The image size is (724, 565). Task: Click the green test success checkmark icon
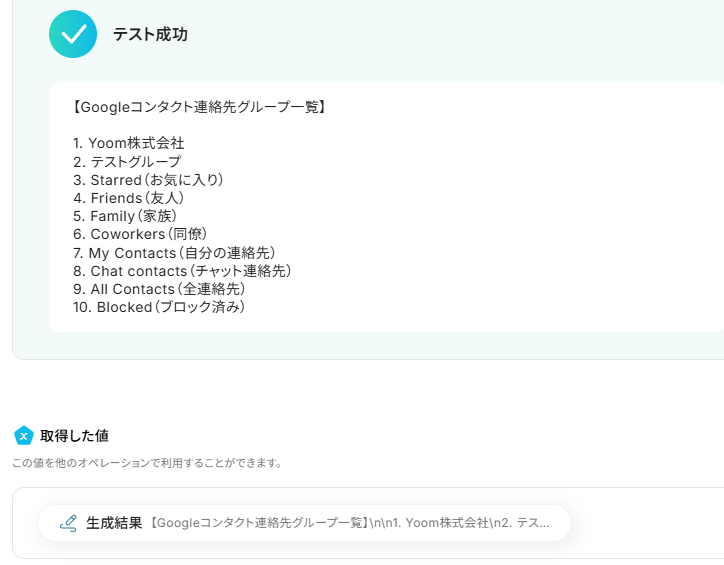(x=73, y=34)
